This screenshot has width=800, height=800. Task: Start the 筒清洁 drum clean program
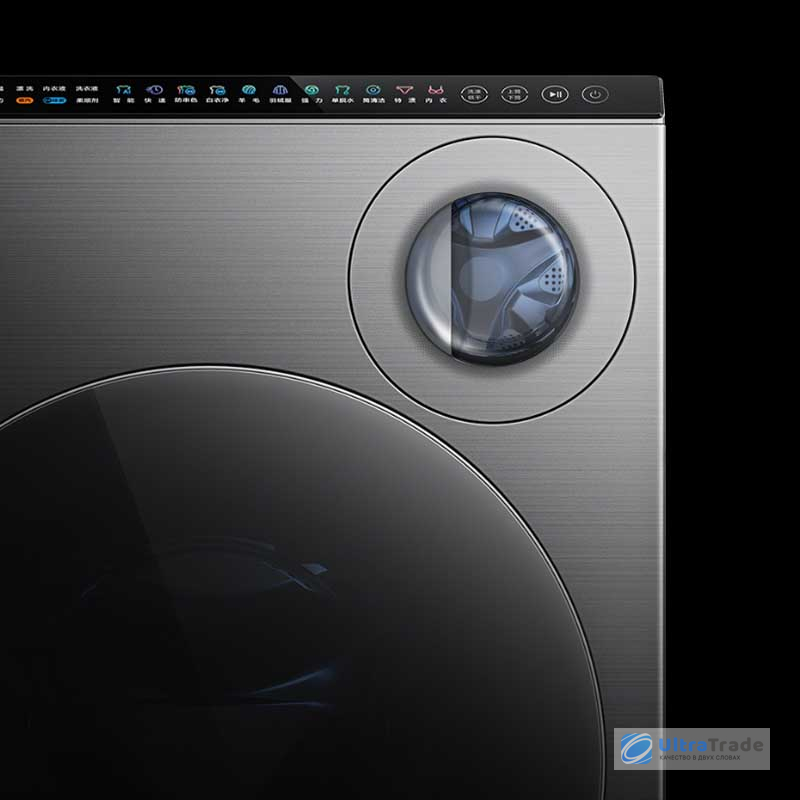373,94
